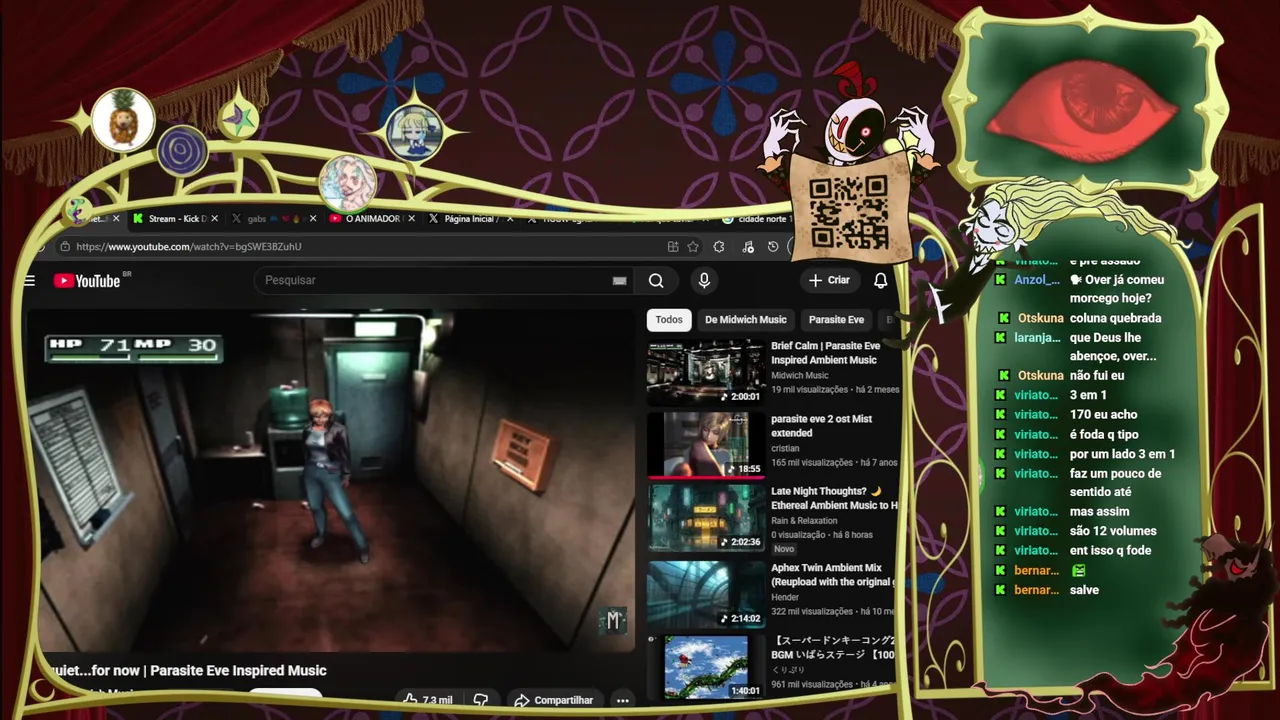
Task: Click chat message '170 eu acho'
Action: [1103, 414]
